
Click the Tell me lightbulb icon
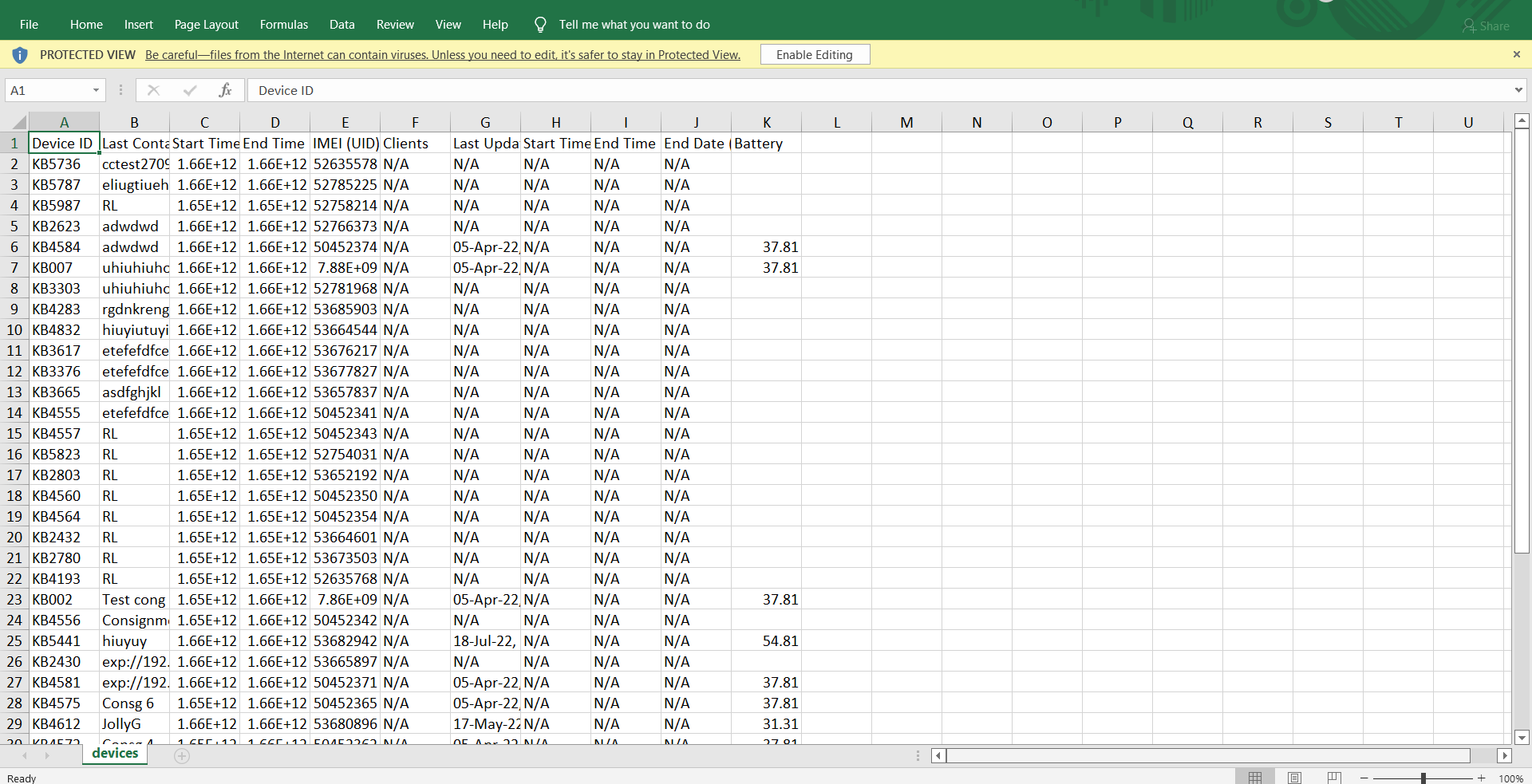pyautogui.click(x=540, y=25)
